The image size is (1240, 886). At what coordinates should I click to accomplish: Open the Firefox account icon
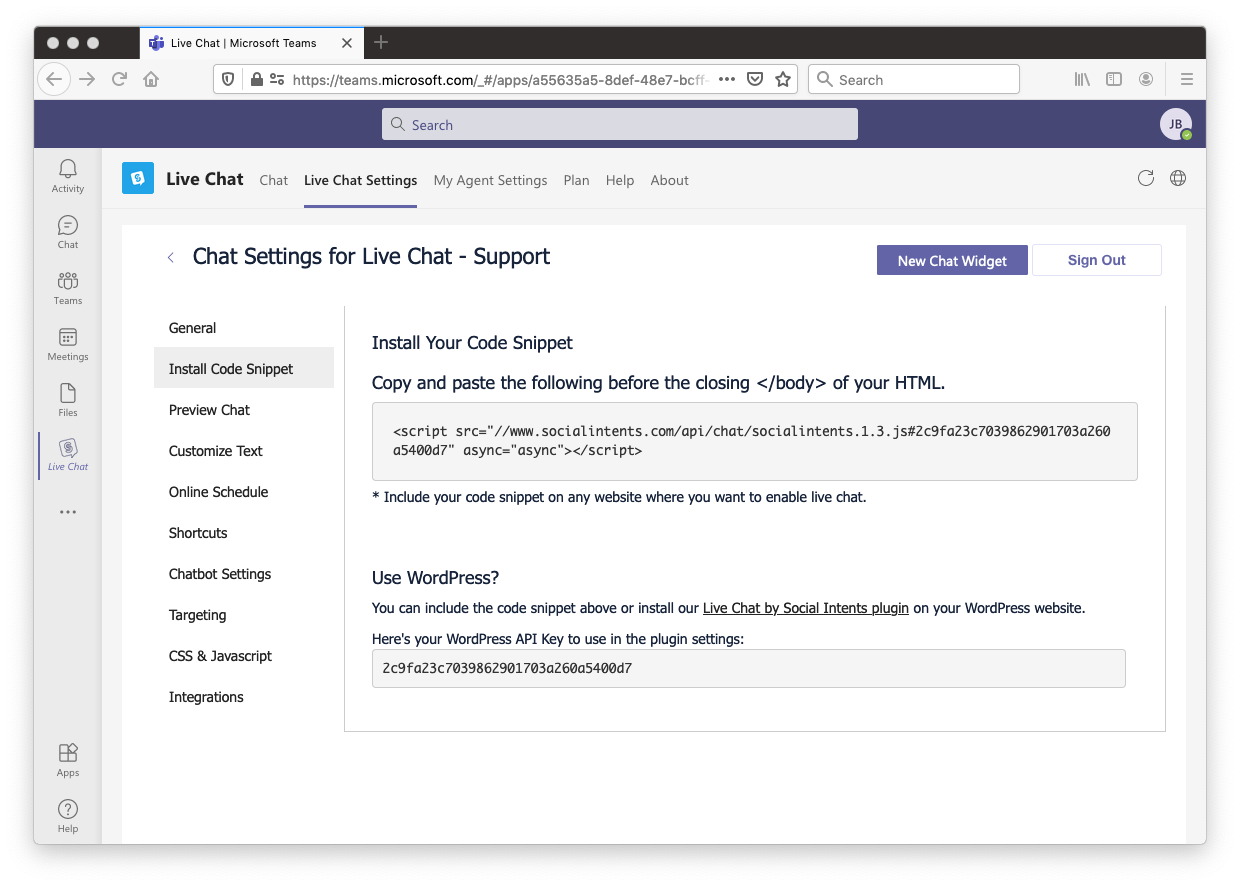pyautogui.click(x=1146, y=79)
